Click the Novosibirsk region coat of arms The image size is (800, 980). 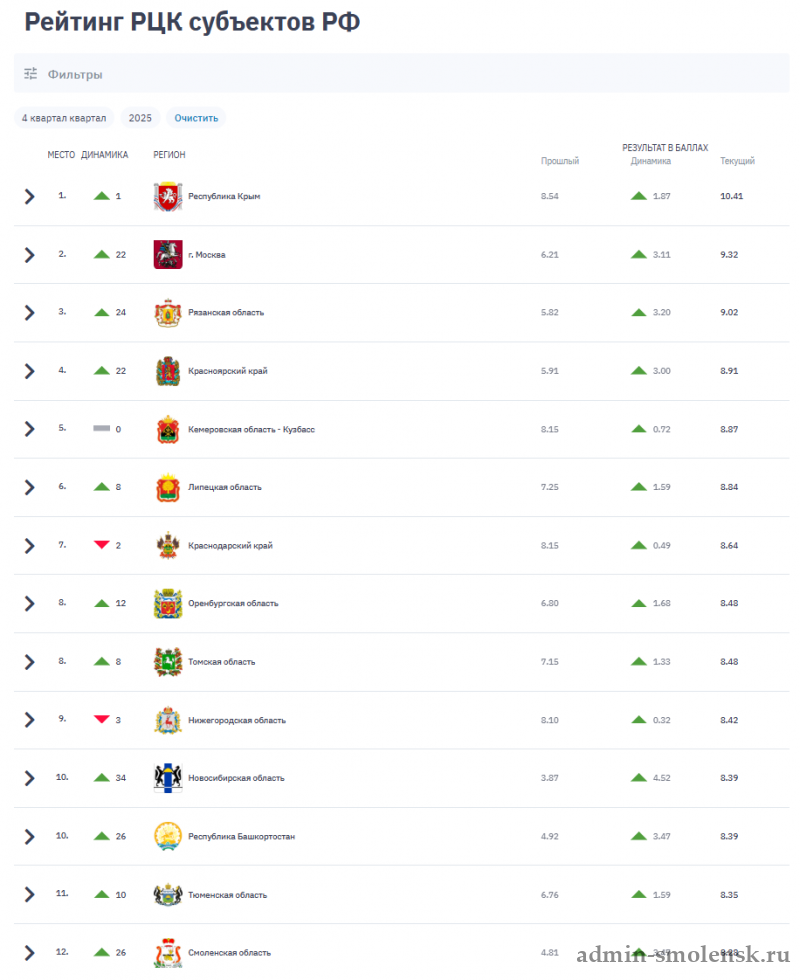[168, 778]
